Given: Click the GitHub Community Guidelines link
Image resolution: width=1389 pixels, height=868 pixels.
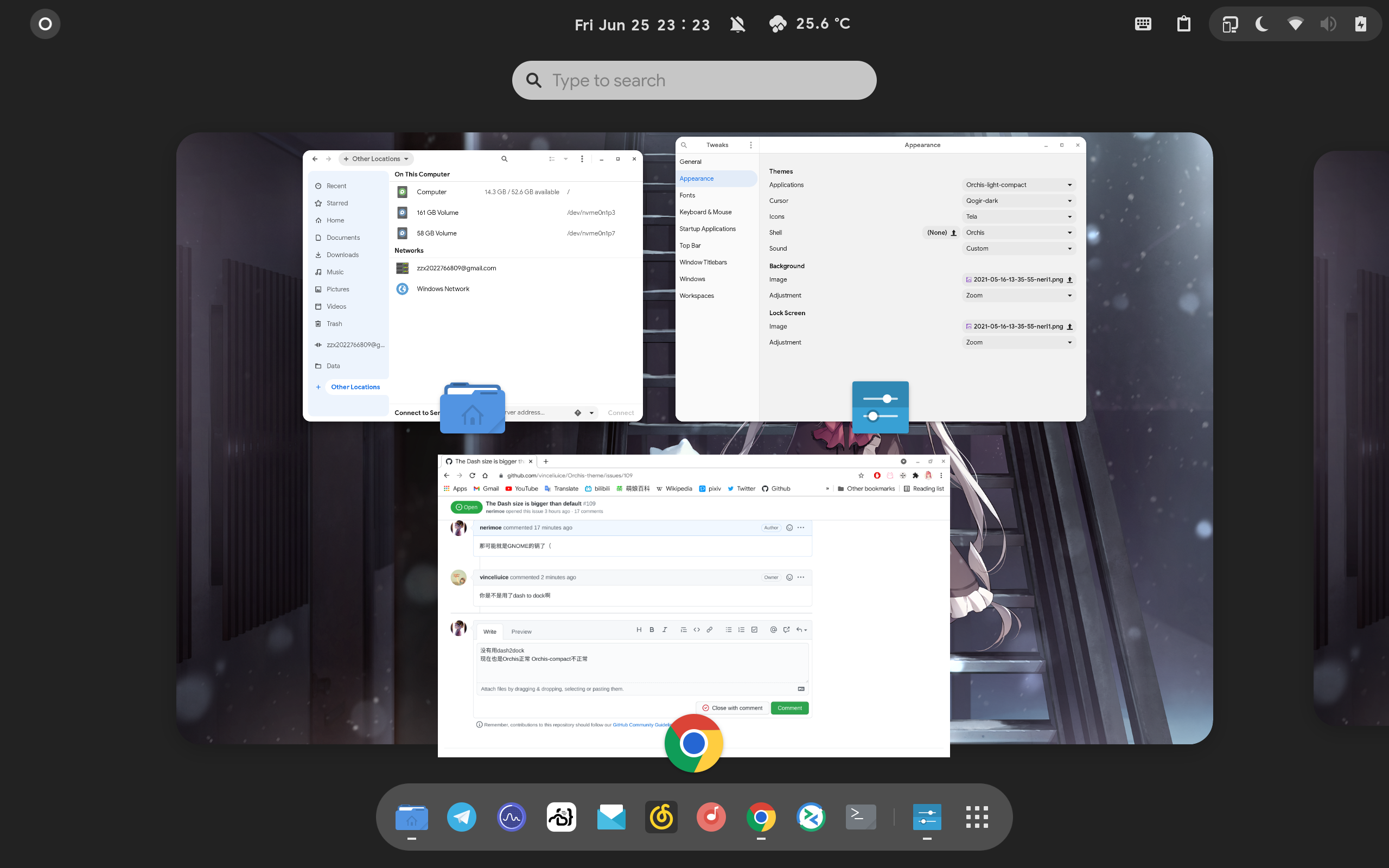Looking at the screenshot, I should (x=642, y=724).
